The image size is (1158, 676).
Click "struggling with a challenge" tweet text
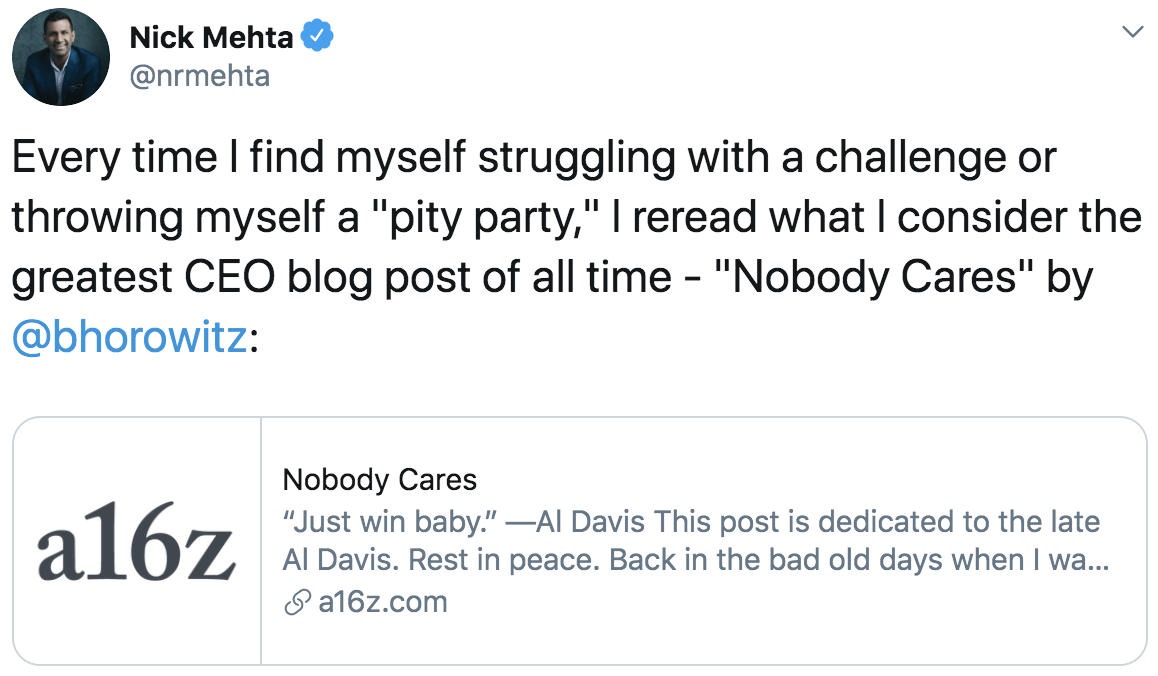(x=742, y=157)
